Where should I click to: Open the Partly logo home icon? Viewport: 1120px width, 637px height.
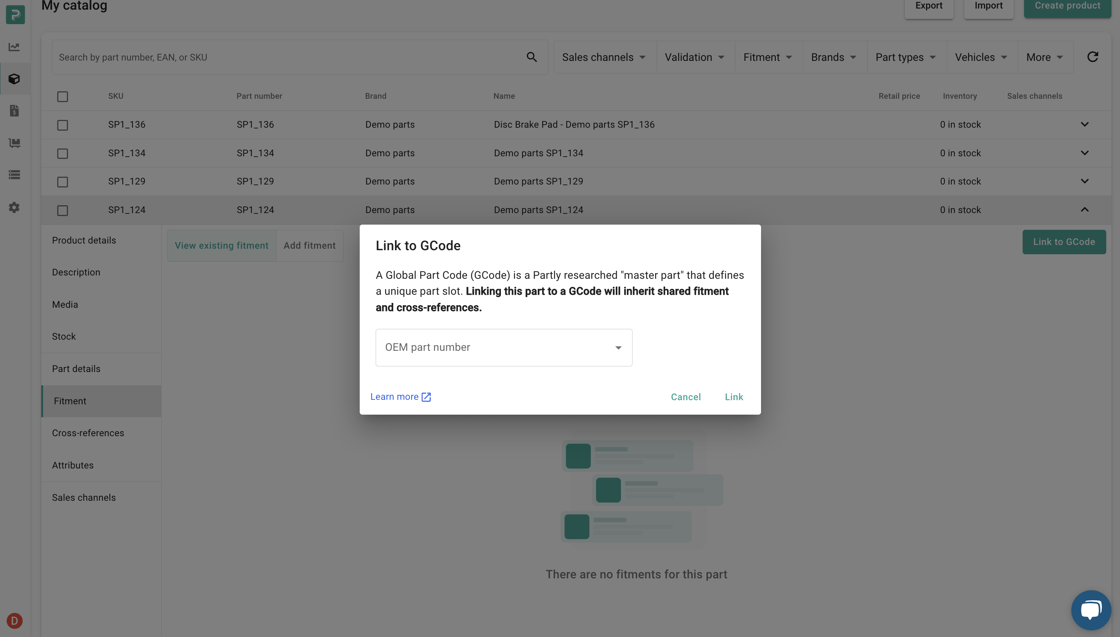(x=14, y=14)
